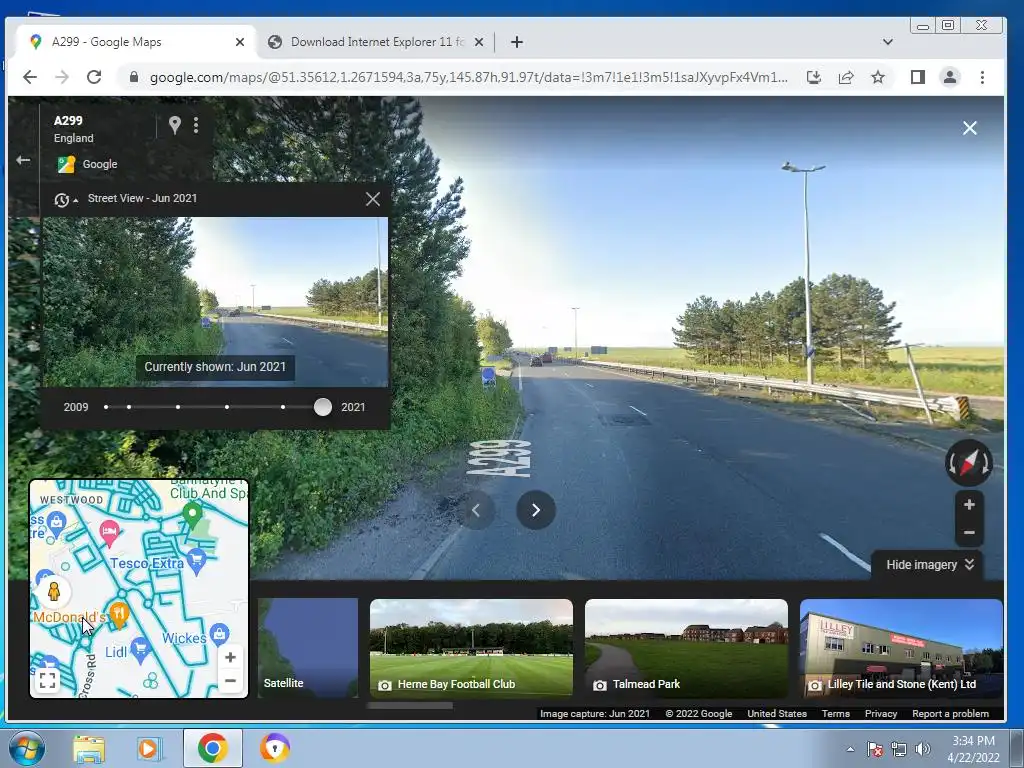
Task: Click the browser Forward arrow
Action: click(x=62, y=77)
